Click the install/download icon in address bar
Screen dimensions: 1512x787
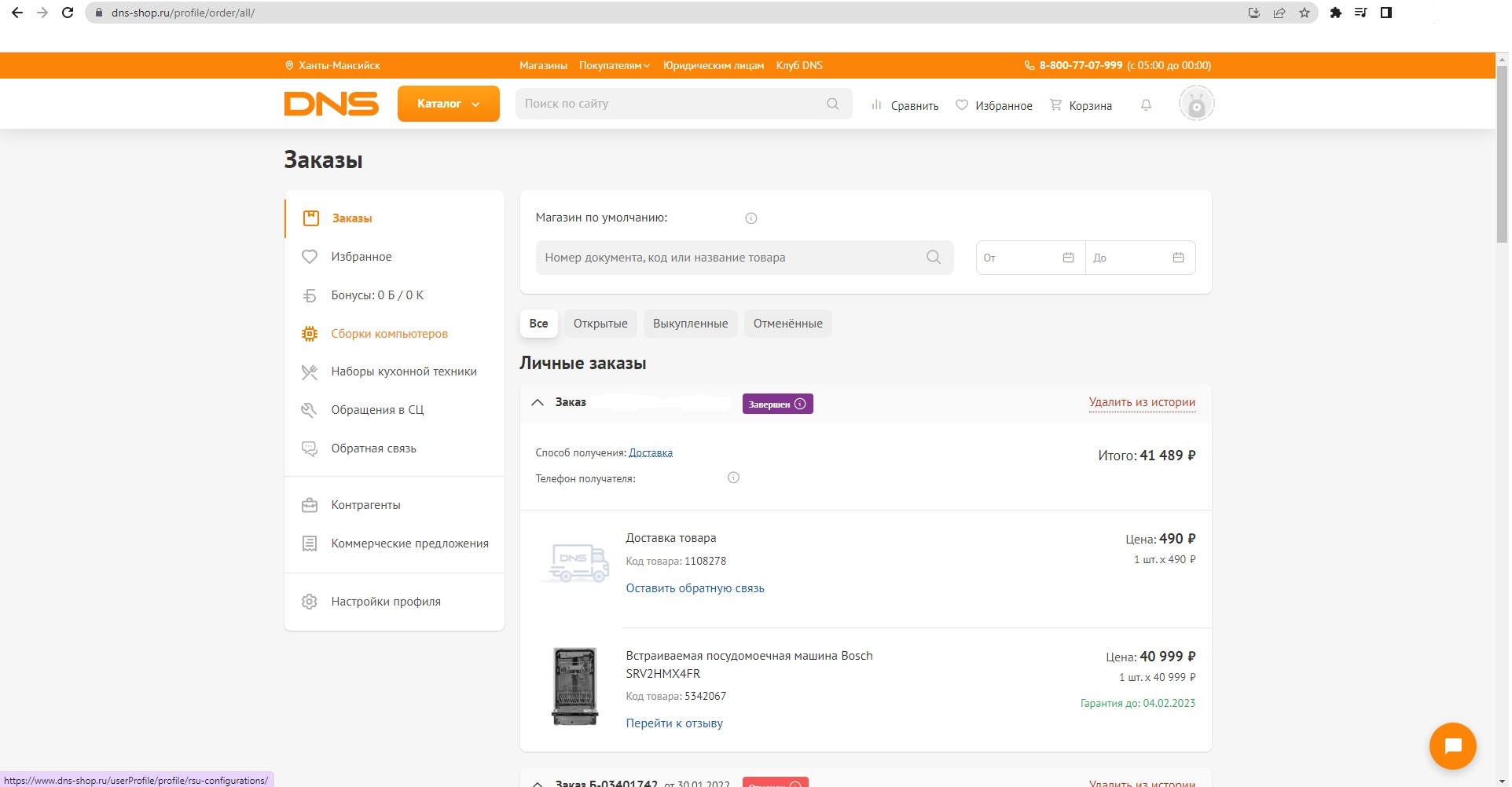1254,13
